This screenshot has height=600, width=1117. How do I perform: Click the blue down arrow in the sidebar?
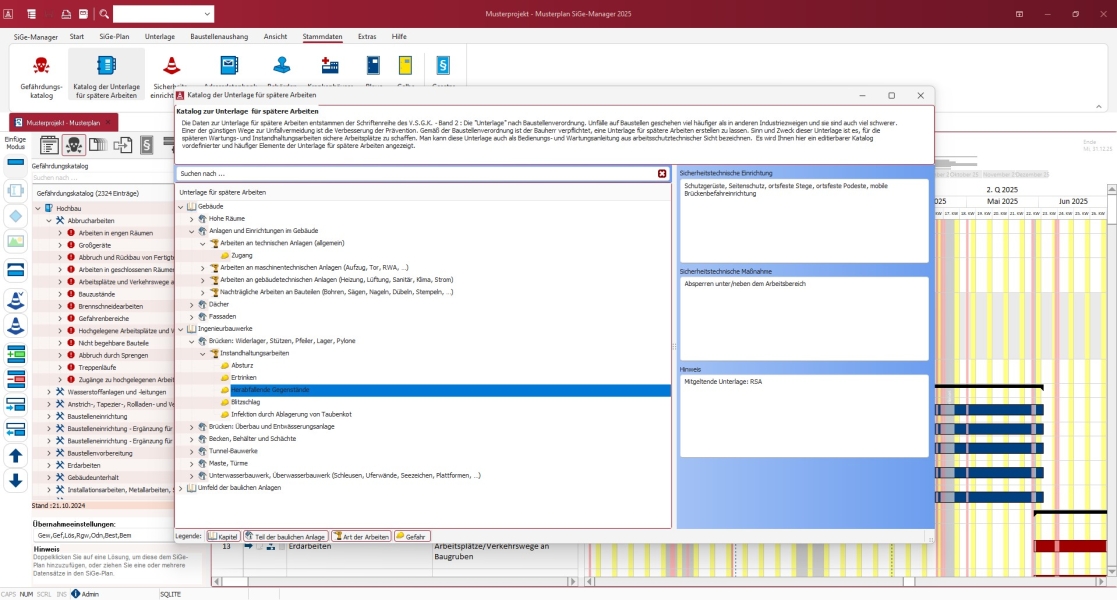pos(16,481)
